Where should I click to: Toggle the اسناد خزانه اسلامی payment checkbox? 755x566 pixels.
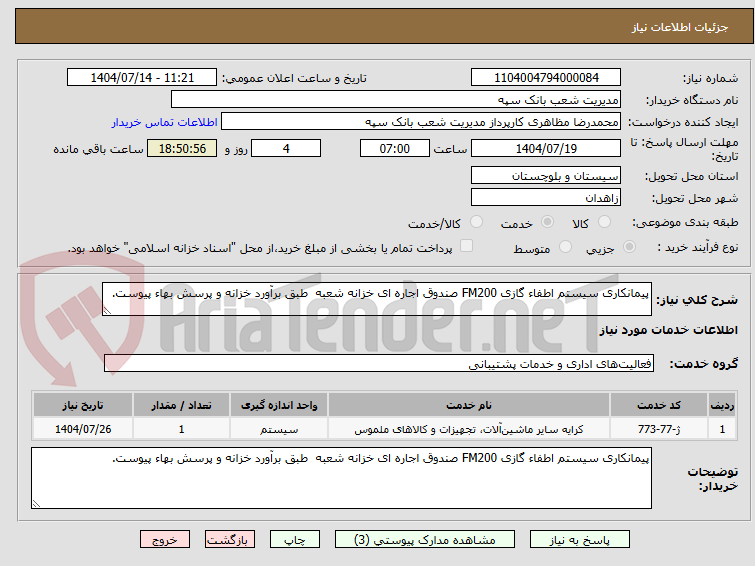tap(466, 246)
